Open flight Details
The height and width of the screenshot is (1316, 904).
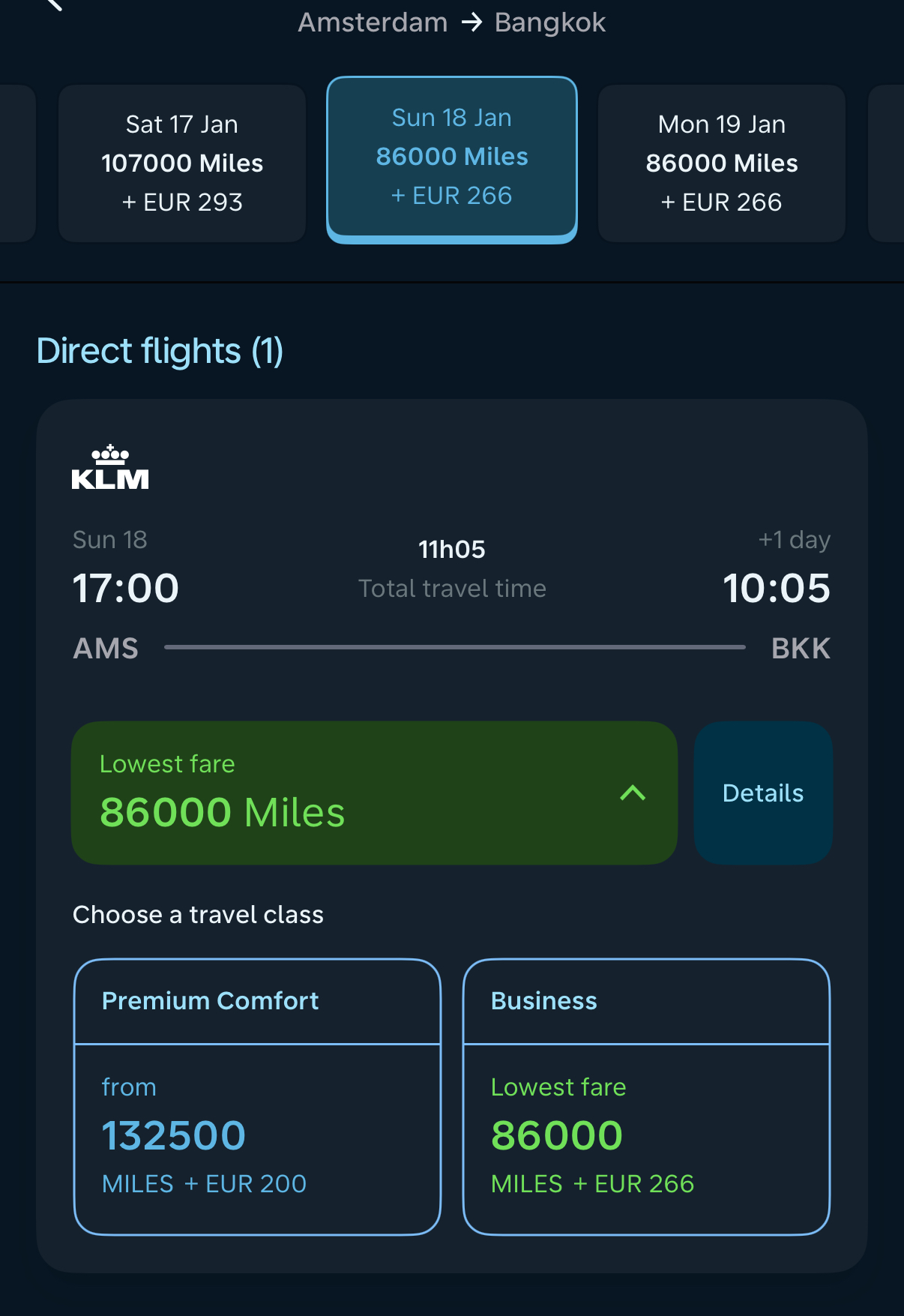pos(762,793)
